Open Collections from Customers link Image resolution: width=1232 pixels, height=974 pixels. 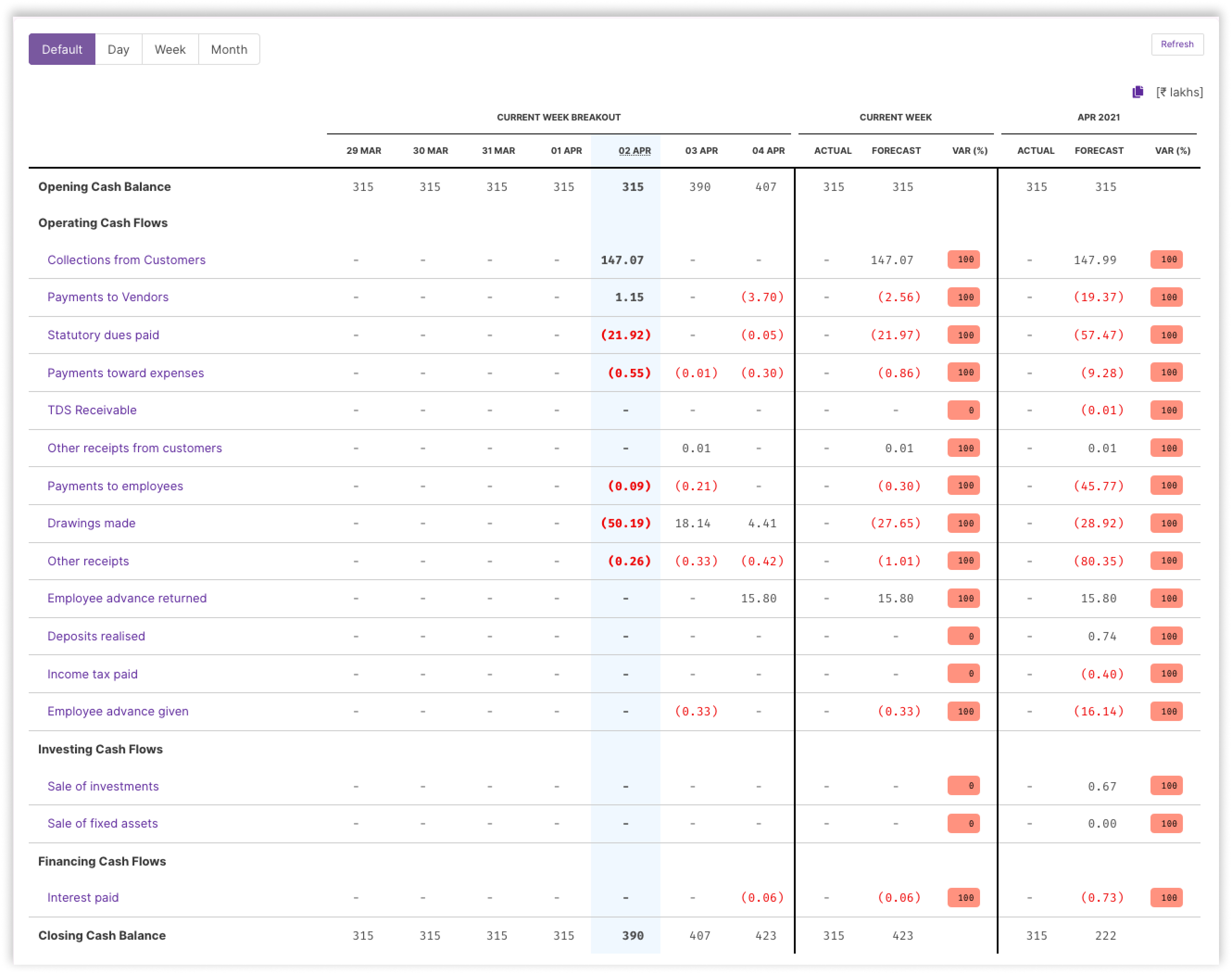126,260
